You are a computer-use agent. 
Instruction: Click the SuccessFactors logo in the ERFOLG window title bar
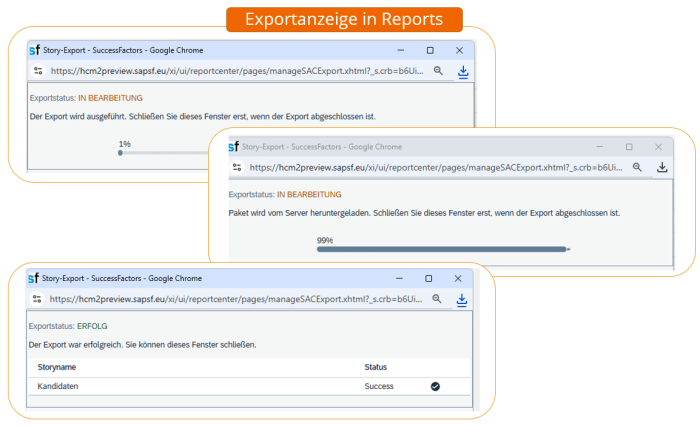click(33, 278)
